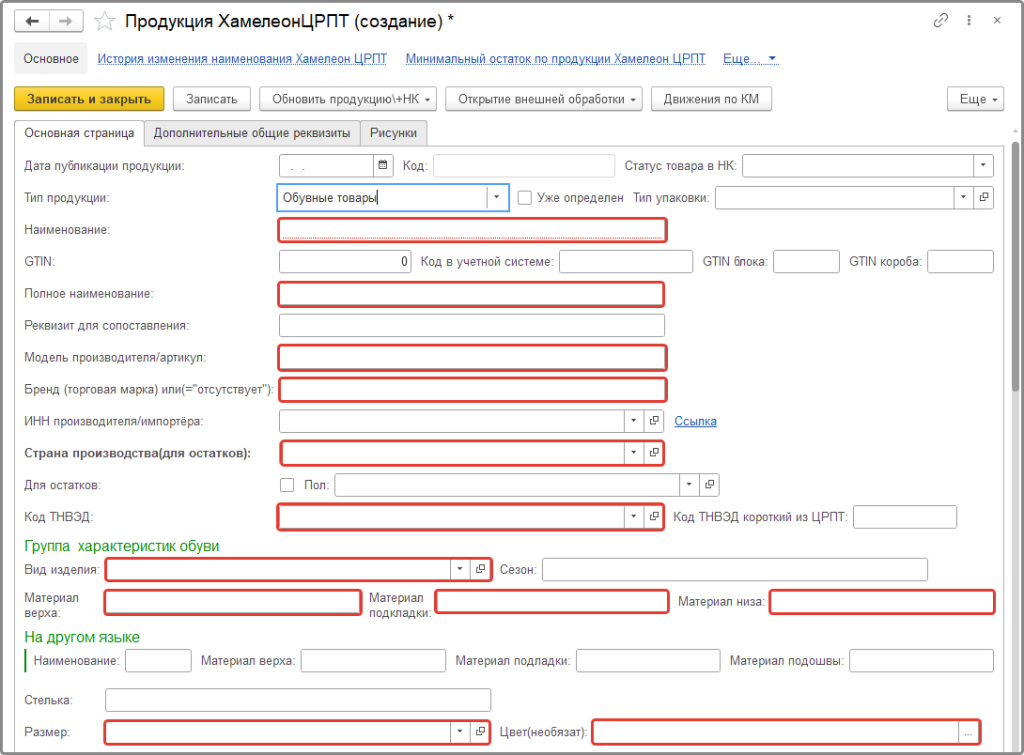Open Страна производства record icon
The width and height of the screenshot is (1024, 755).
[x=654, y=453]
